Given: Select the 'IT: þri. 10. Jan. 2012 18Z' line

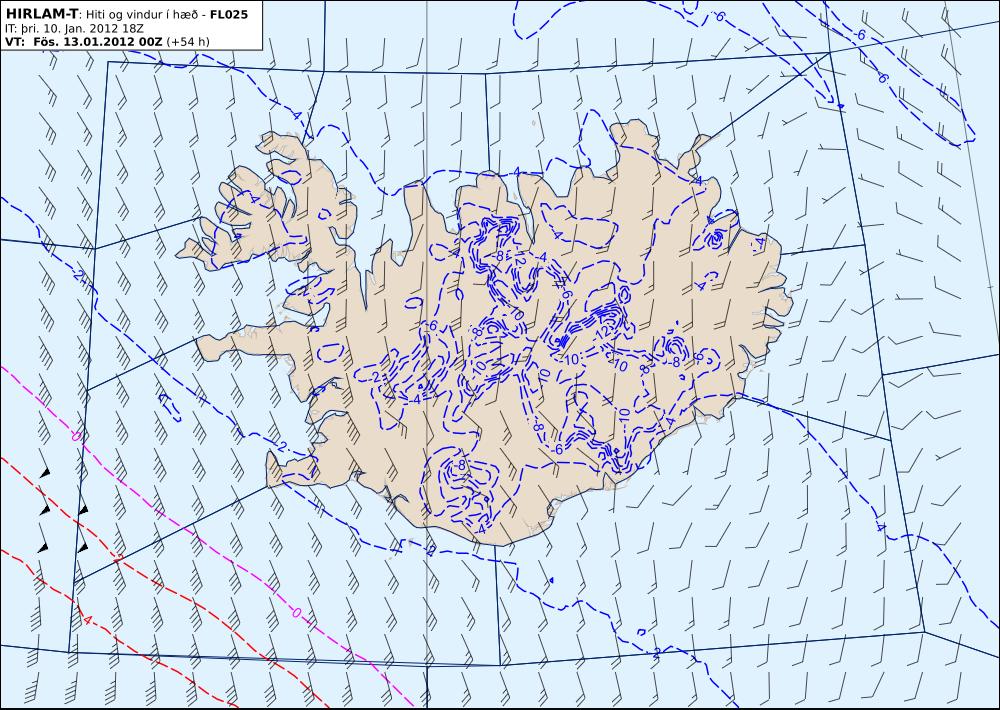Looking at the screenshot, I should (x=74, y=29).
